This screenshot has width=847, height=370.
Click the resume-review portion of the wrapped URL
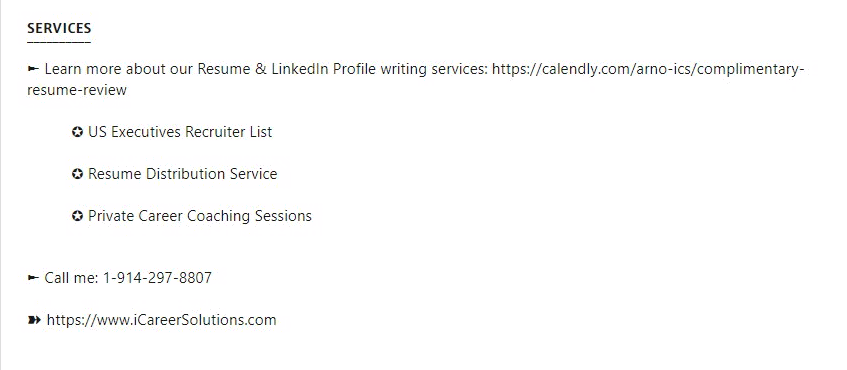[x=77, y=90]
